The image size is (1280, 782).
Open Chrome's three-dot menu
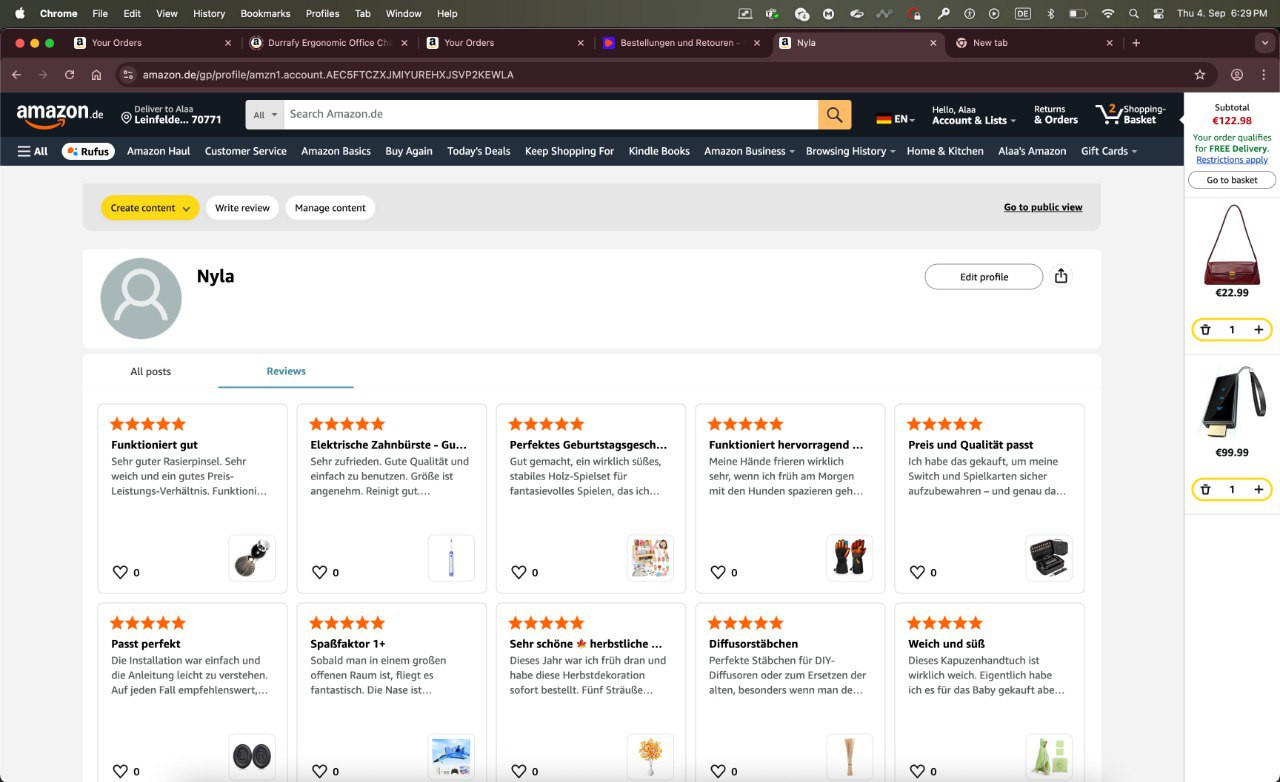[1264, 75]
